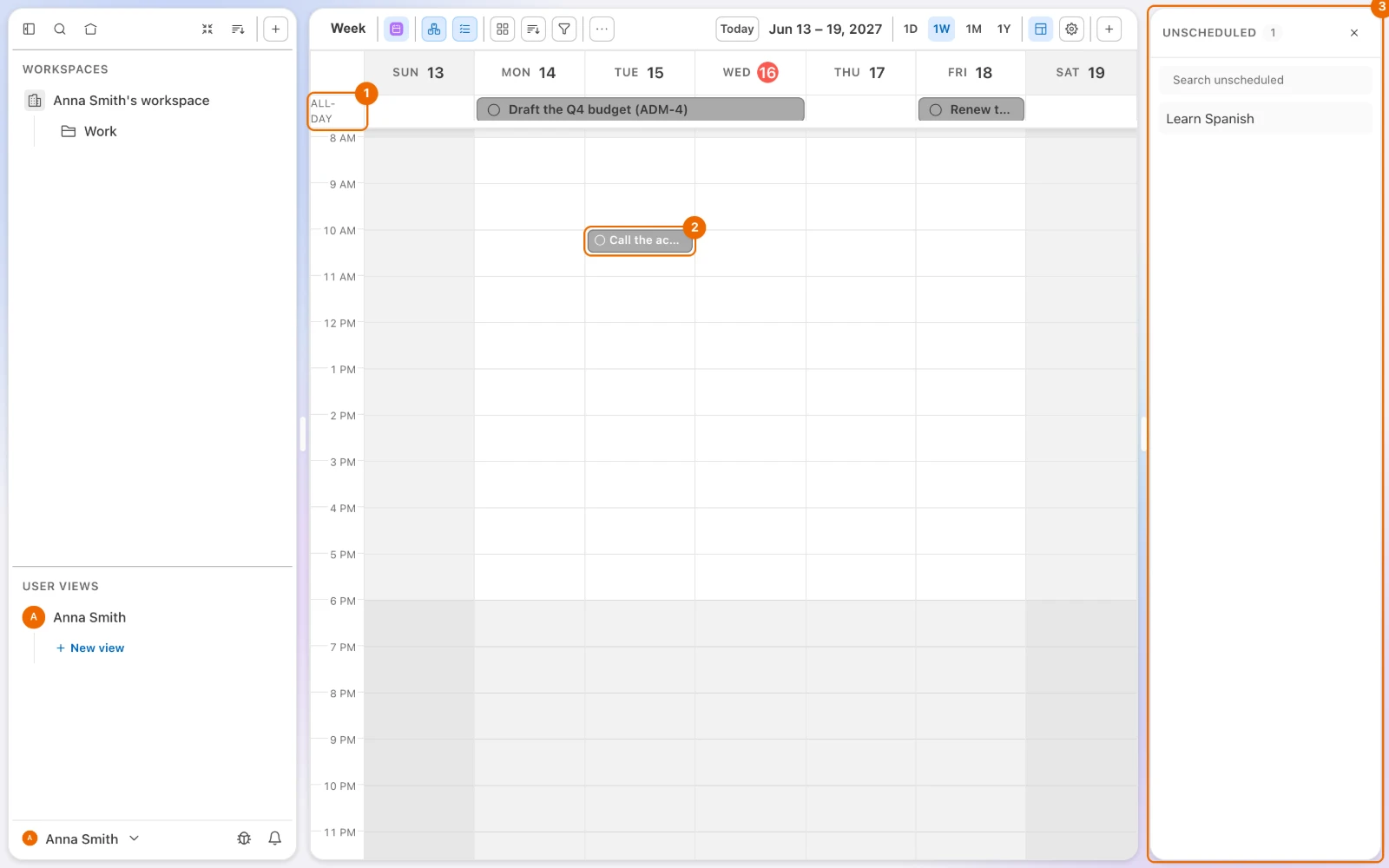Go to home via house icon

pyautogui.click(x=90, y=29)
